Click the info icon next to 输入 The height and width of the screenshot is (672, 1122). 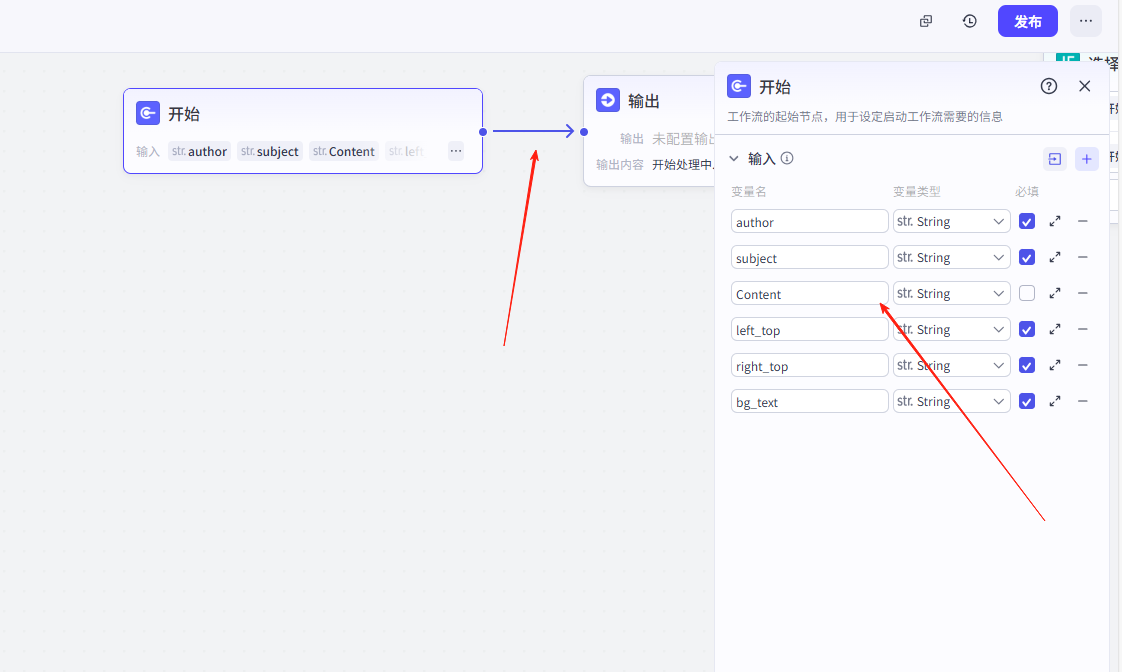[787, 158]
